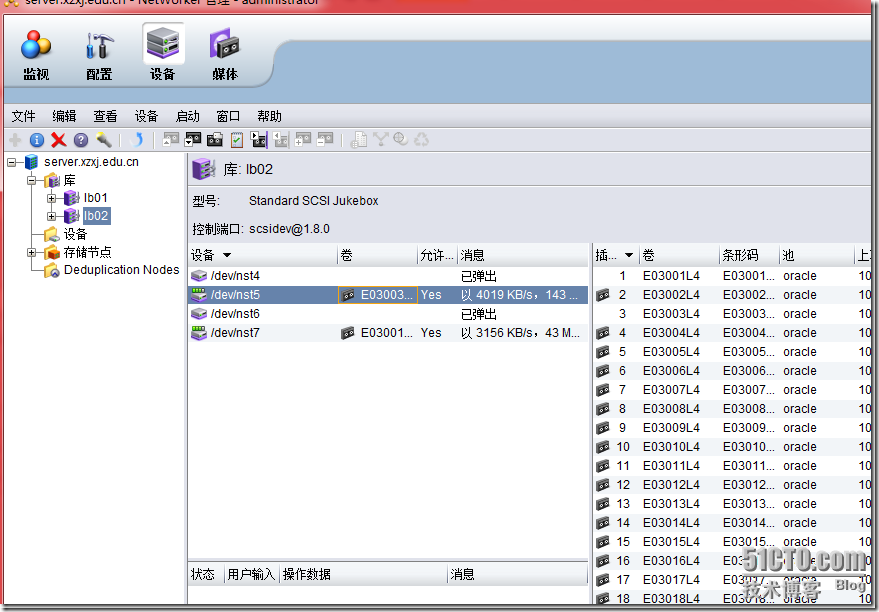Click the tape icon in slot 10 row

point(603,447)
